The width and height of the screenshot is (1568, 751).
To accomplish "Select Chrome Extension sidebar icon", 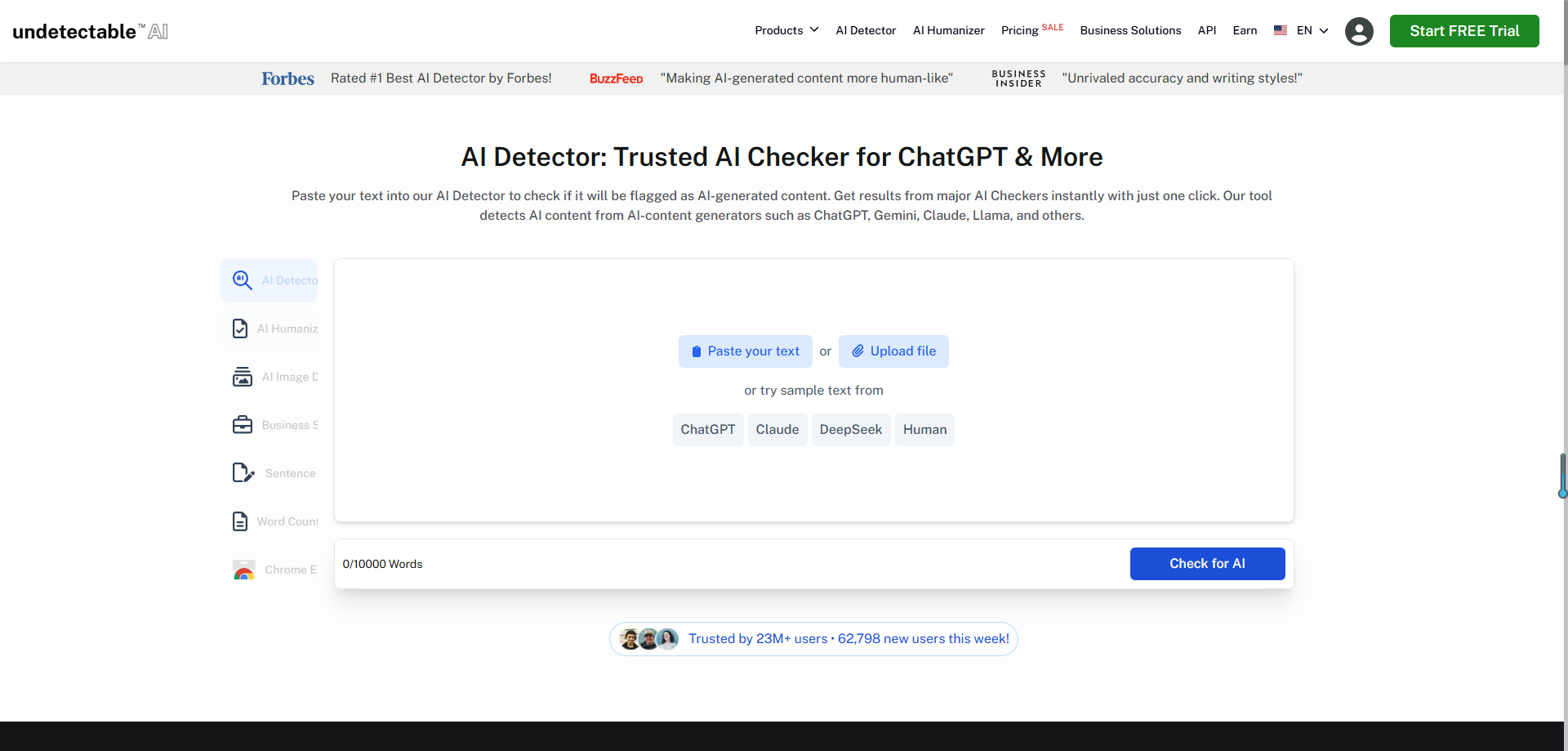I will [x=244, y=570].
